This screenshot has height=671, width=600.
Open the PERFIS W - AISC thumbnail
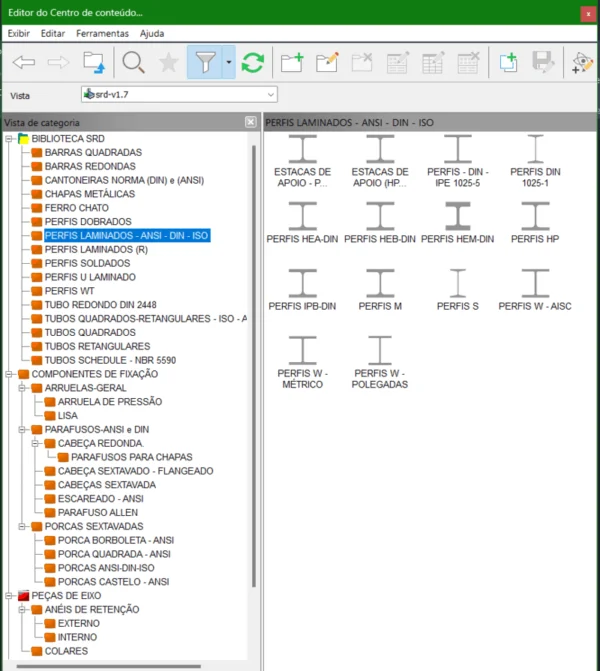coord(535,290)
